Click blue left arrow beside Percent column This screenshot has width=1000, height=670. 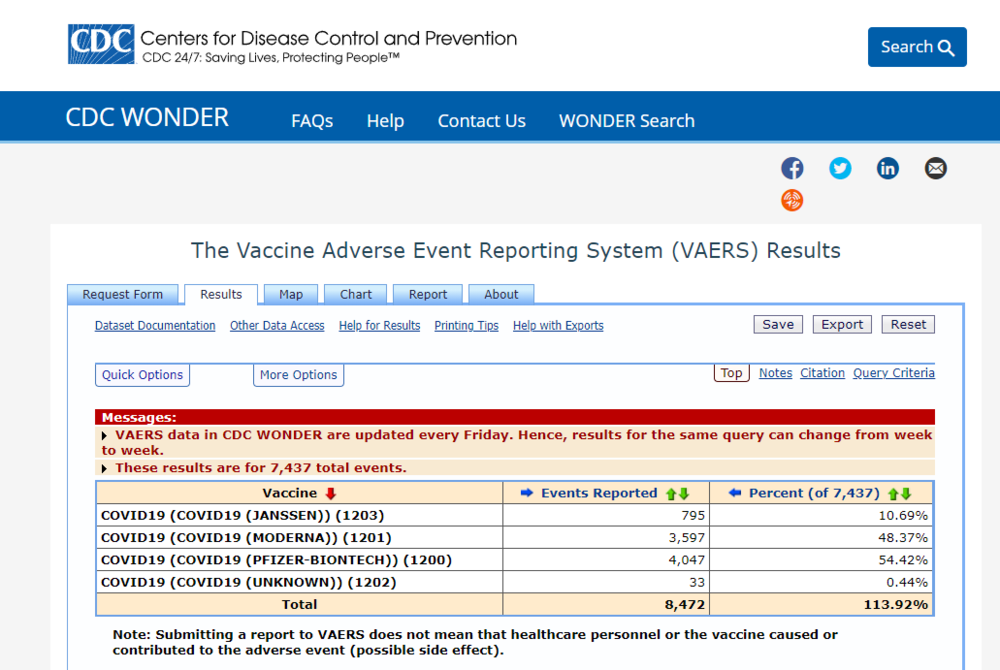[x=734, y=493]
